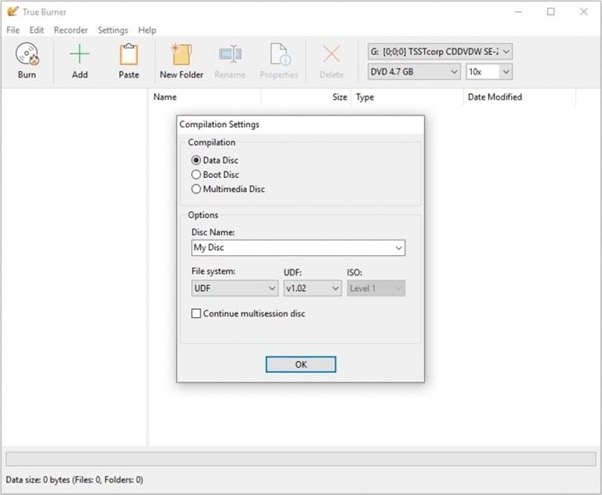Viewport: 602px width, 495px height.
Task: Click the True Burner title bar icon
Action: click(x=12, y=12)
